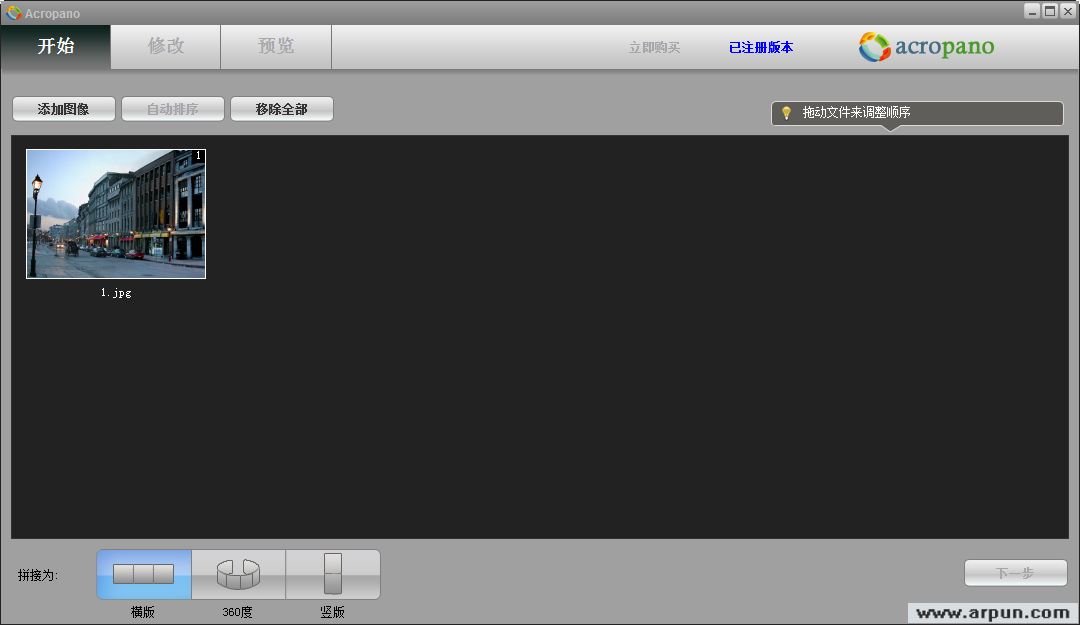The height and width of the screenshot is (625, 1080).
Task: Click the 拖动文件来调整顺序 tip bar
Action: (915, 113)
